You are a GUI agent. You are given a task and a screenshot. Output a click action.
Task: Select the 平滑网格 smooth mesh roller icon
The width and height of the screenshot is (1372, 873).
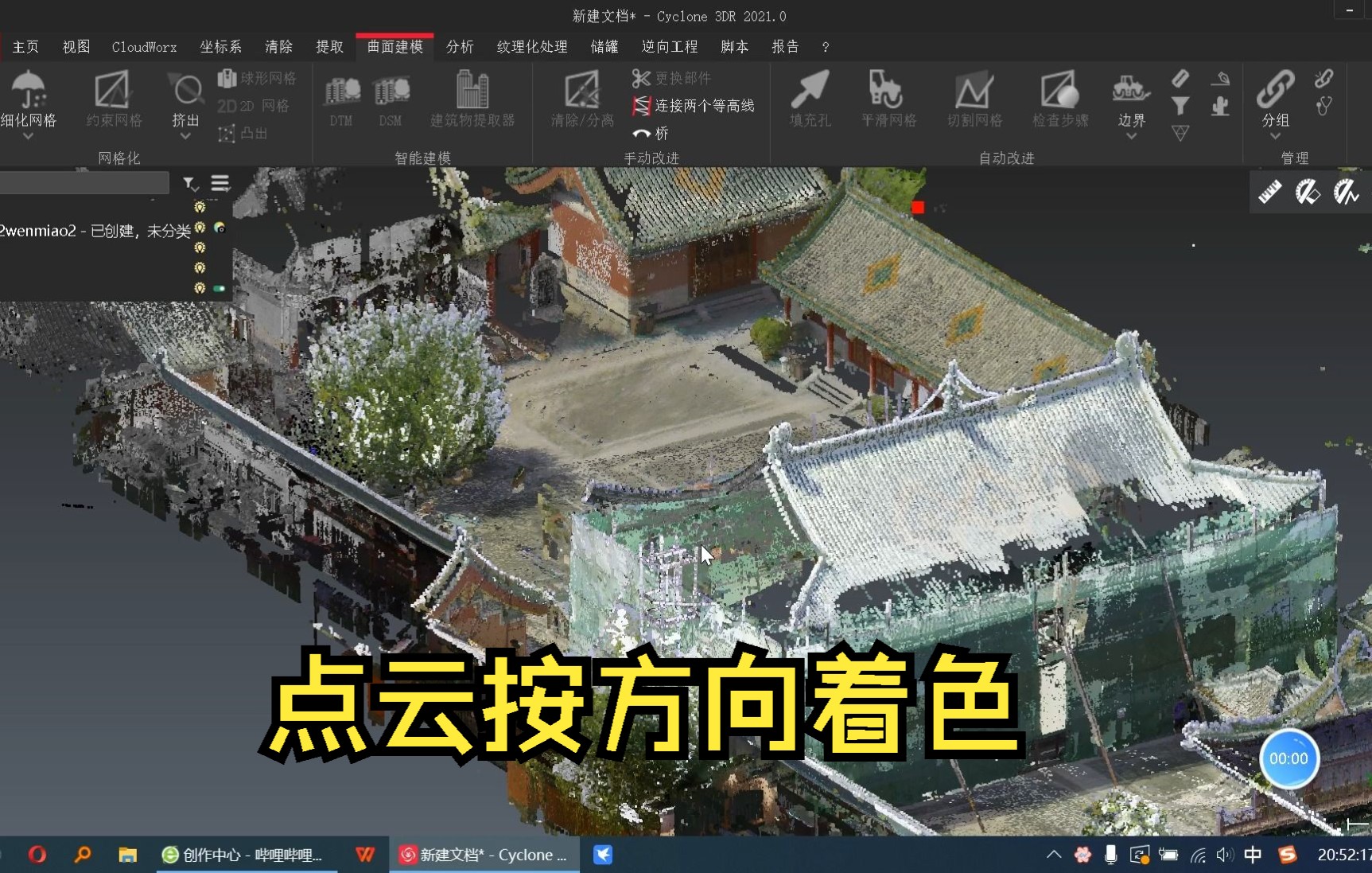(x=885, y=89)
